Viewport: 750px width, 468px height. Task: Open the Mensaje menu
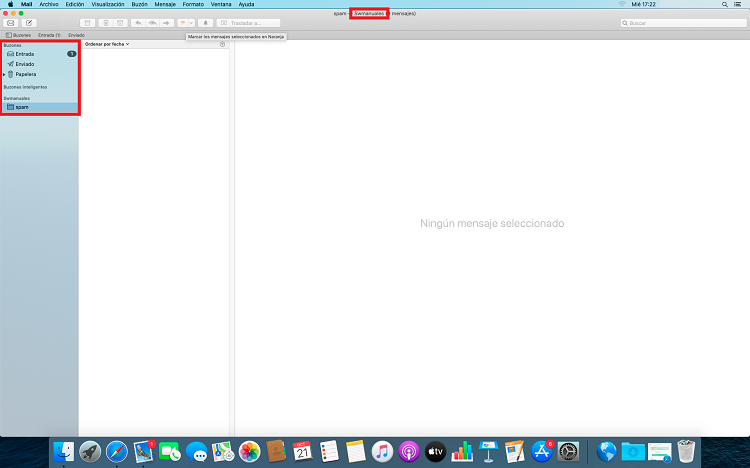tap(165, 4)
